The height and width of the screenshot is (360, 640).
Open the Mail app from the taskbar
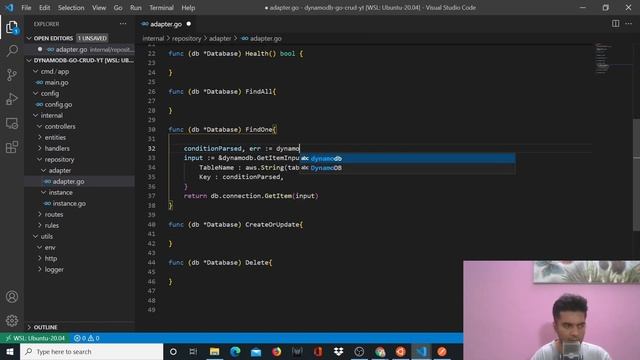pyautogui.click(x=256, y=351)
